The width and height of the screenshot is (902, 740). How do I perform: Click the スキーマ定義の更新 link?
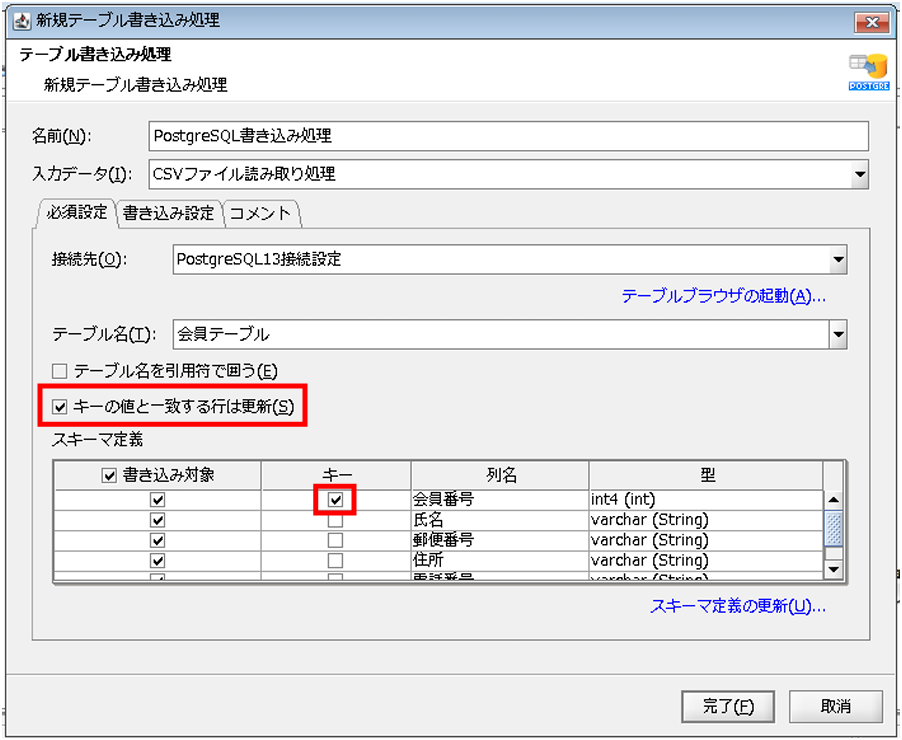click(x=738, y=606)
